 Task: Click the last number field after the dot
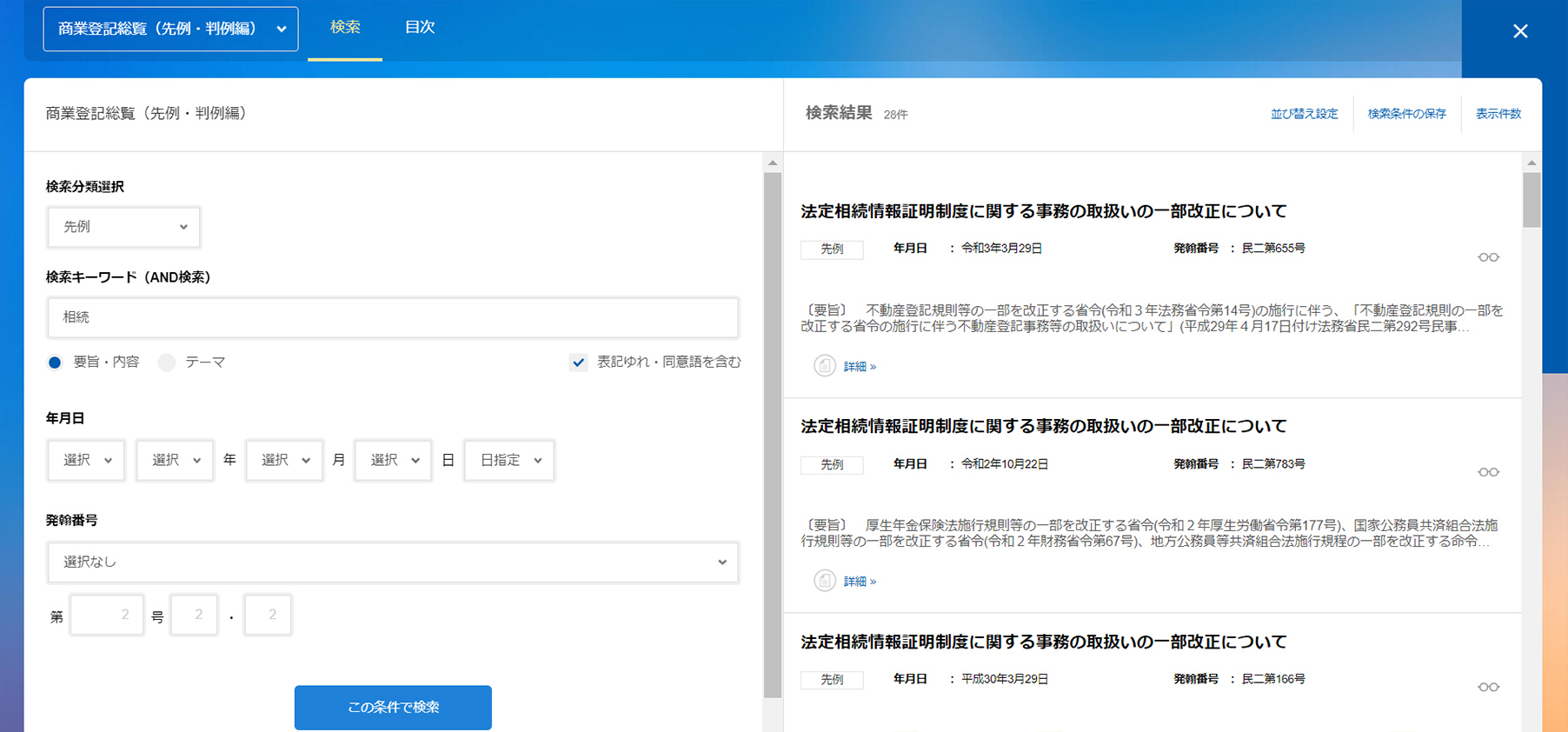268,615
